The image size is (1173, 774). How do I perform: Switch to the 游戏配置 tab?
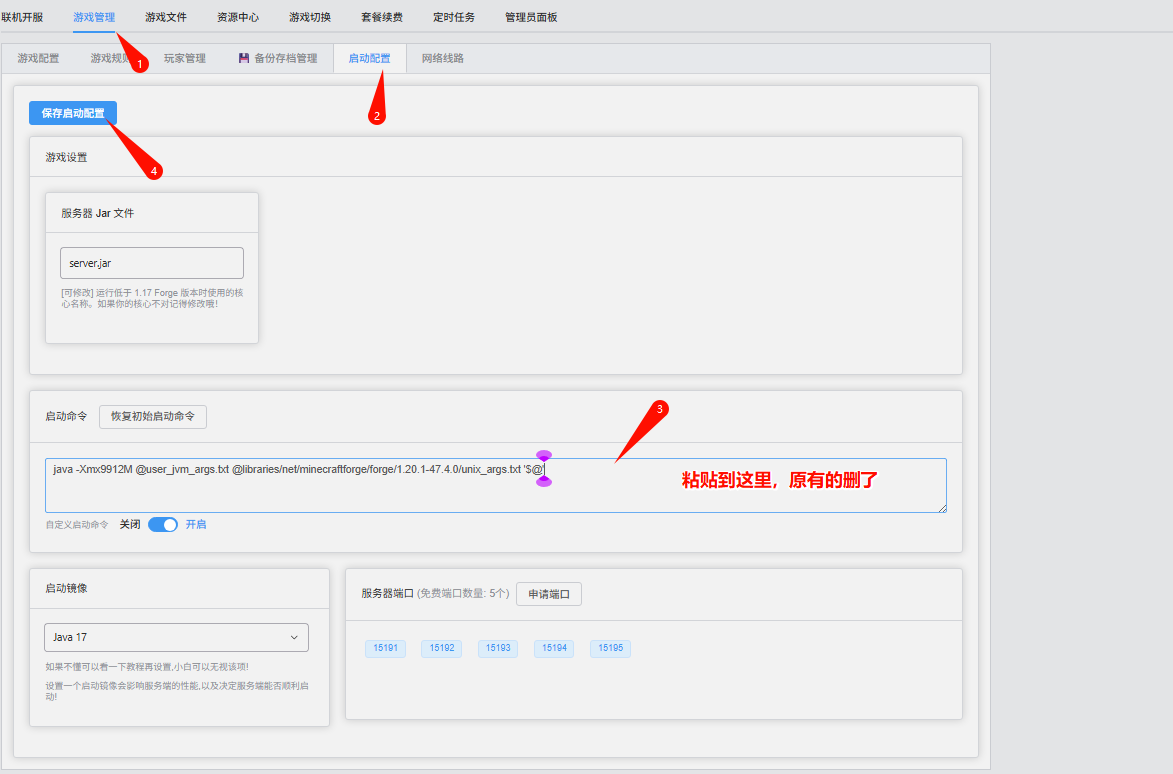(x=38, y=58)
